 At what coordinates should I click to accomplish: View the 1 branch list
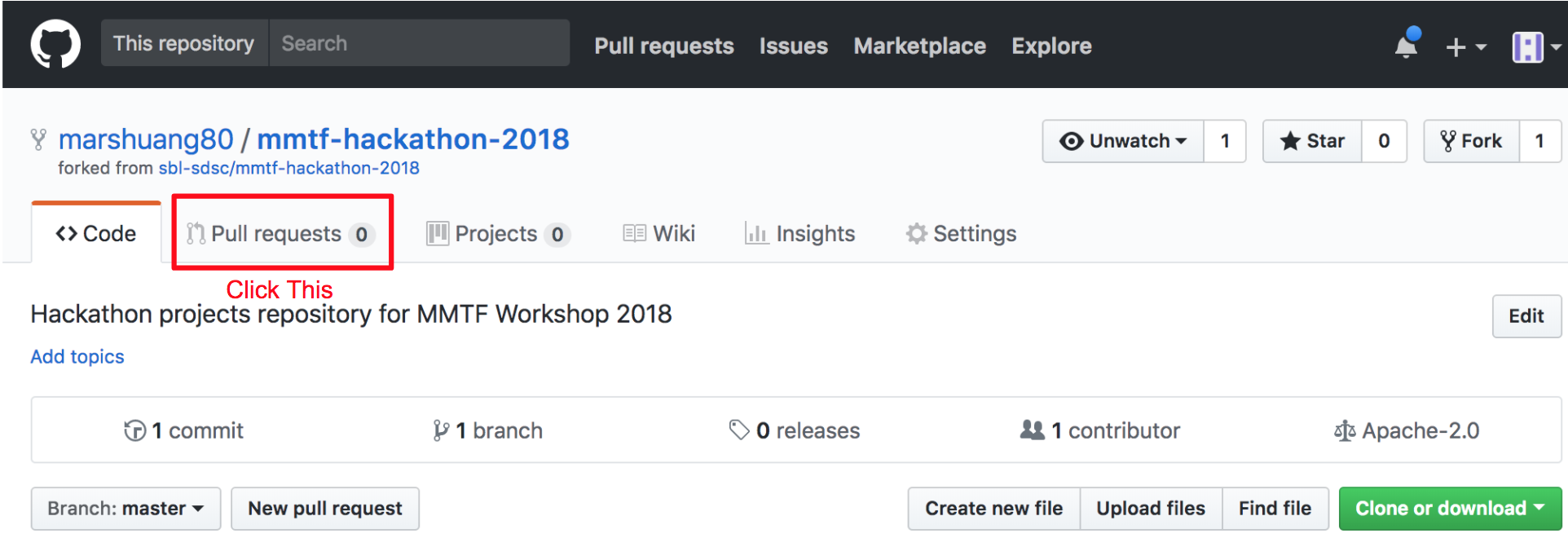point(487,430)
